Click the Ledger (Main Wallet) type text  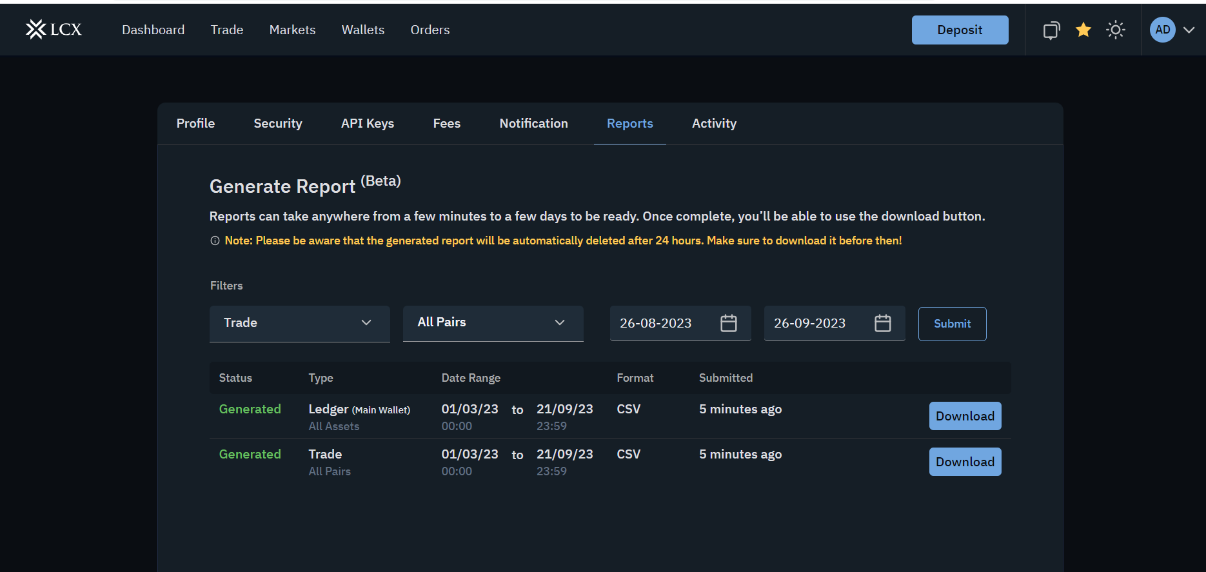point(359,409)
